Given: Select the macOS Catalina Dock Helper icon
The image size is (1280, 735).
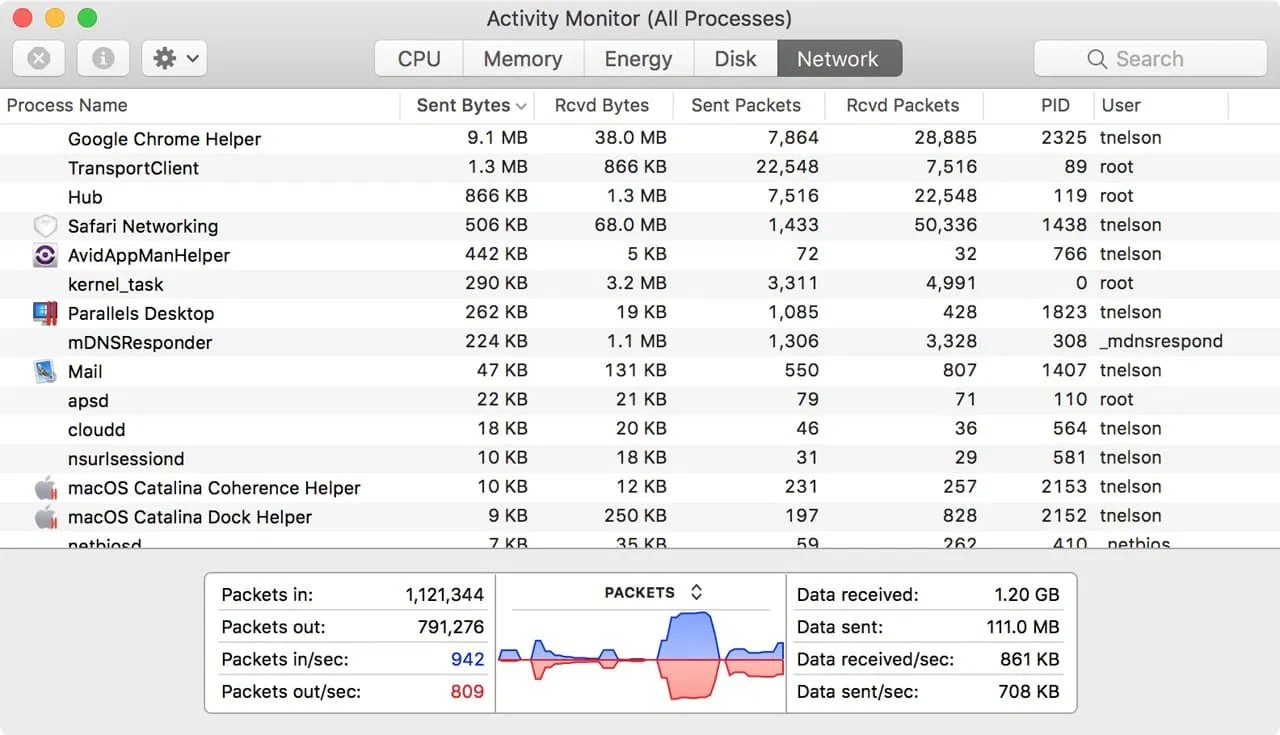Looking at the screenshot, I should (44, 516).
